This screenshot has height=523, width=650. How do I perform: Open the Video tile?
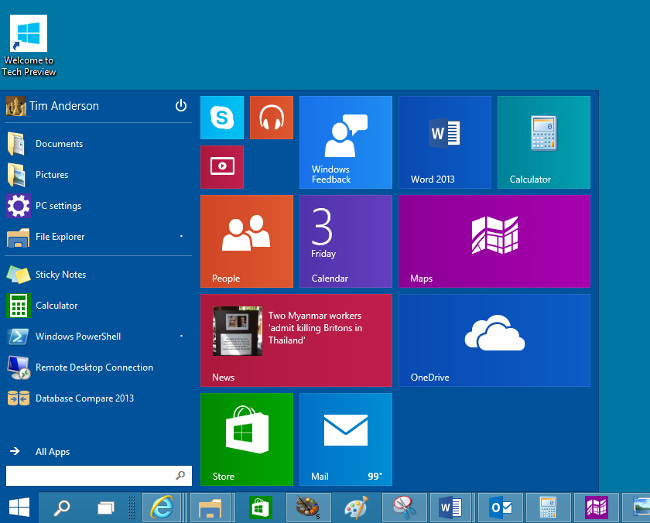pyautogui.click(x=222, y=167)
